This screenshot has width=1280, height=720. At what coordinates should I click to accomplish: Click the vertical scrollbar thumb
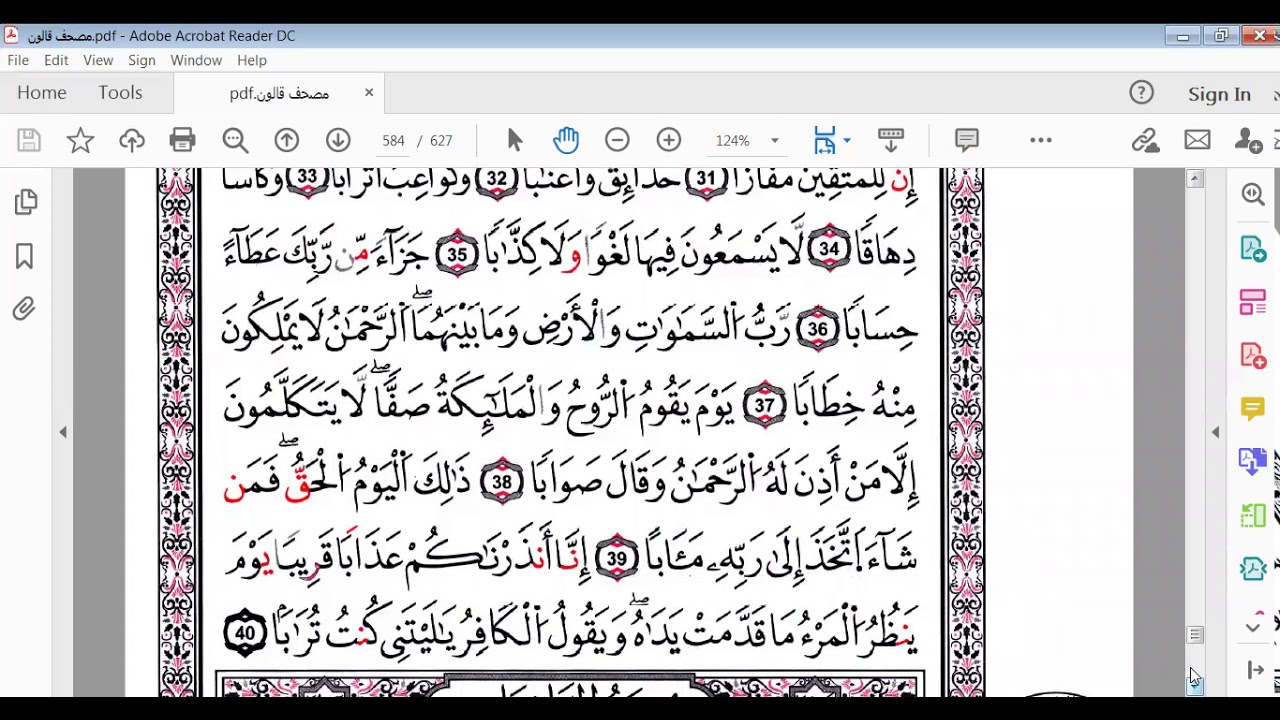click(x=1195, y=635)
